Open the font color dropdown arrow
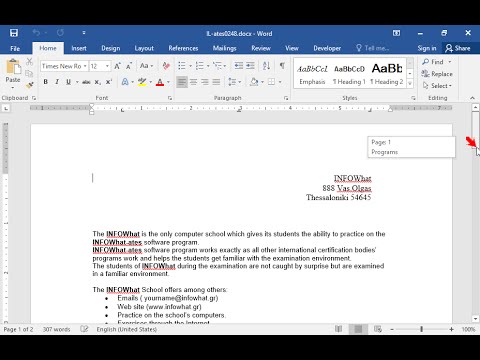Screen dimensions: 480x360 (x=168, y=82)
